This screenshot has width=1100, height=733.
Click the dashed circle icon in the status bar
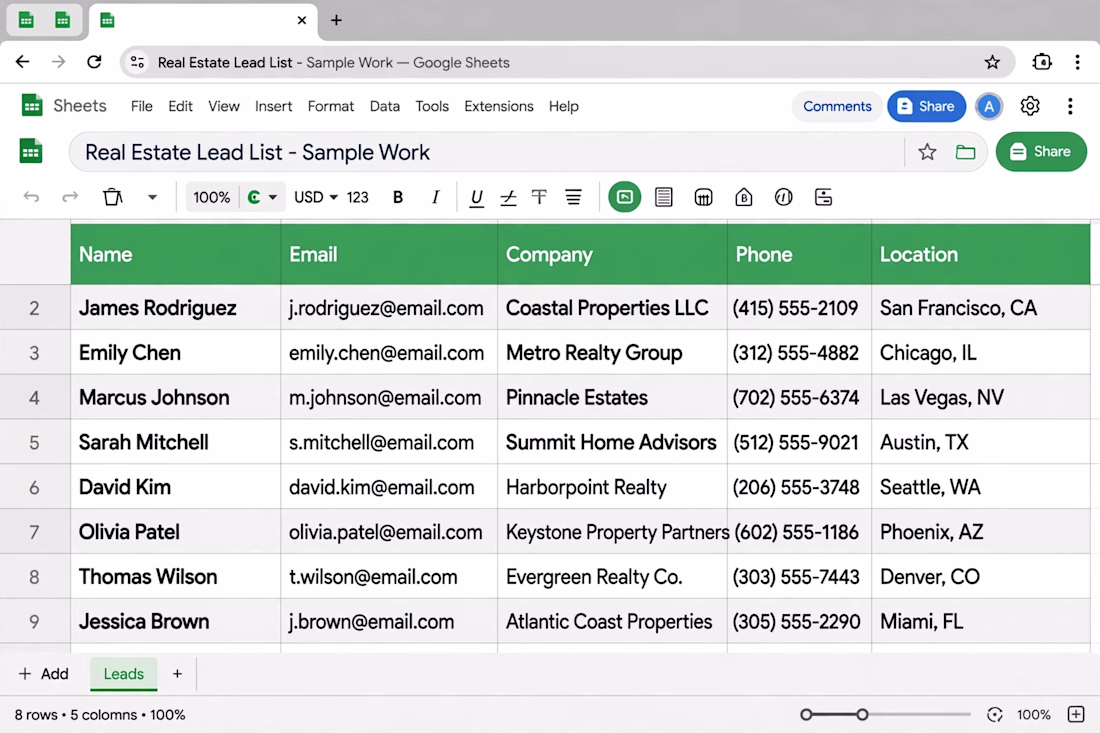pos(994,715)
